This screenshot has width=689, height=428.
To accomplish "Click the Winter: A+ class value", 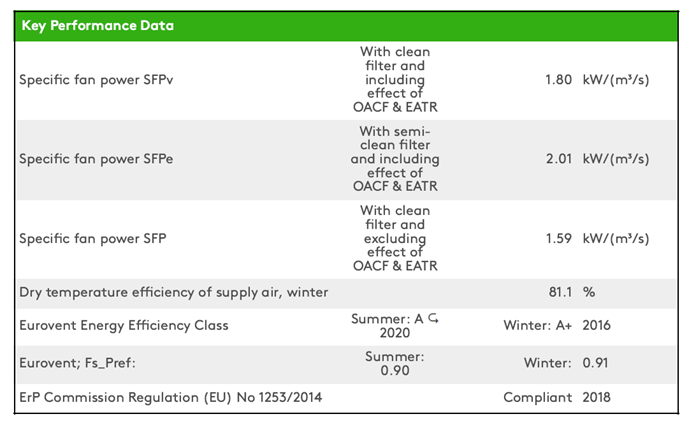I will [x=537, y=325].
